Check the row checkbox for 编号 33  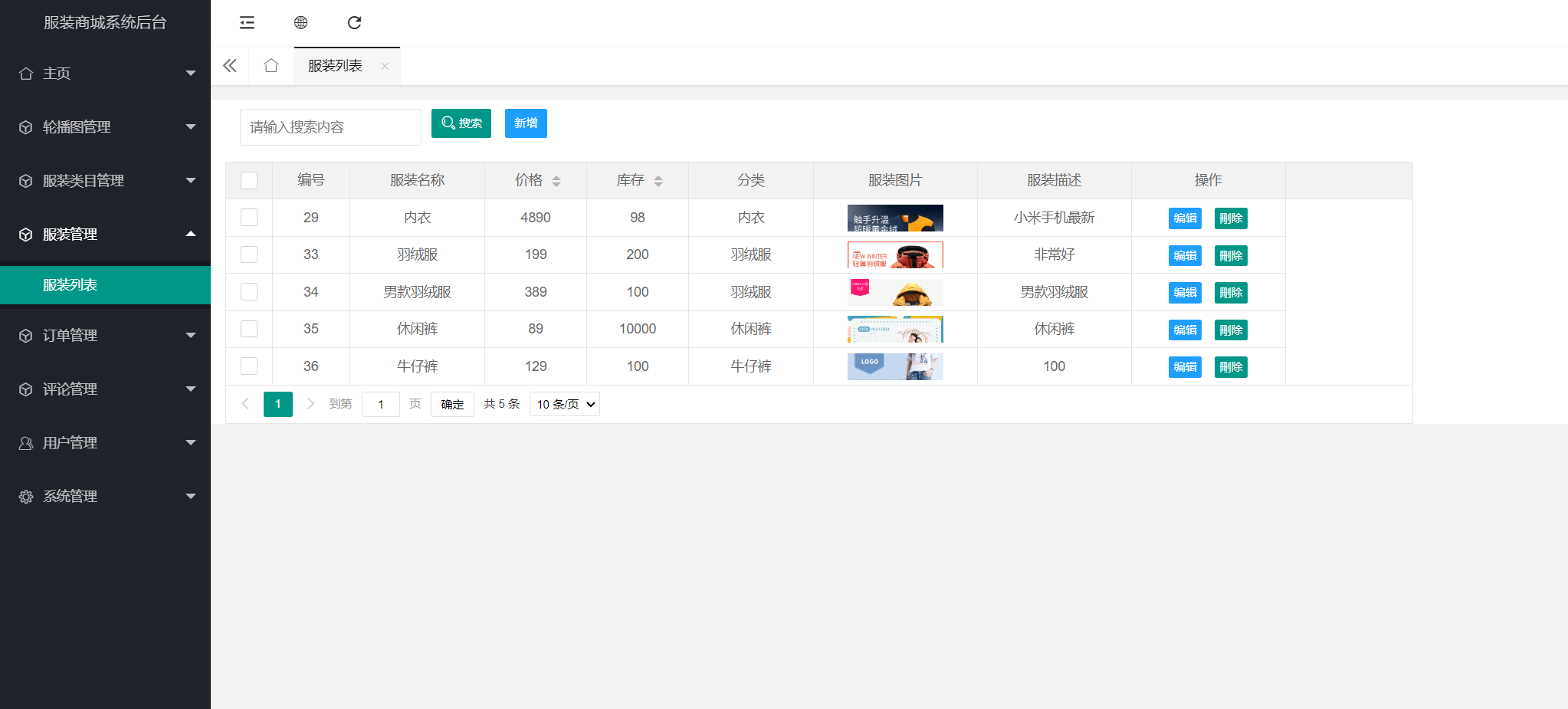248,254
